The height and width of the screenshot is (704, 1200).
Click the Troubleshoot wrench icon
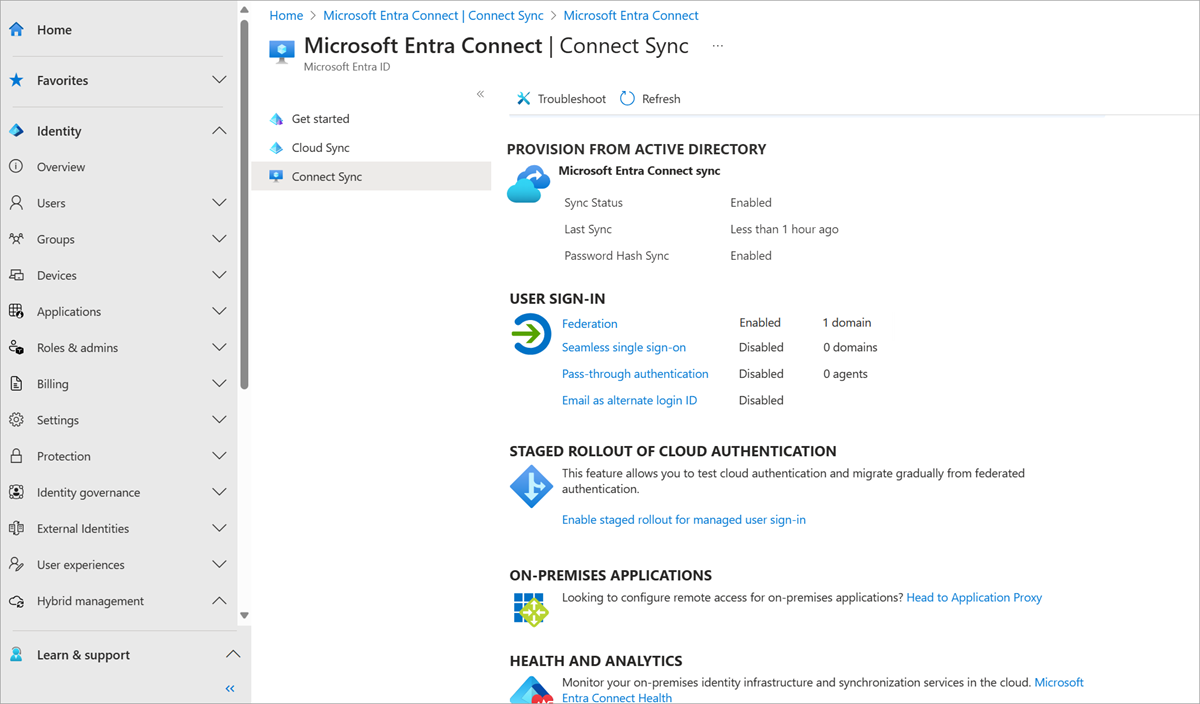[x=524, y=98]
